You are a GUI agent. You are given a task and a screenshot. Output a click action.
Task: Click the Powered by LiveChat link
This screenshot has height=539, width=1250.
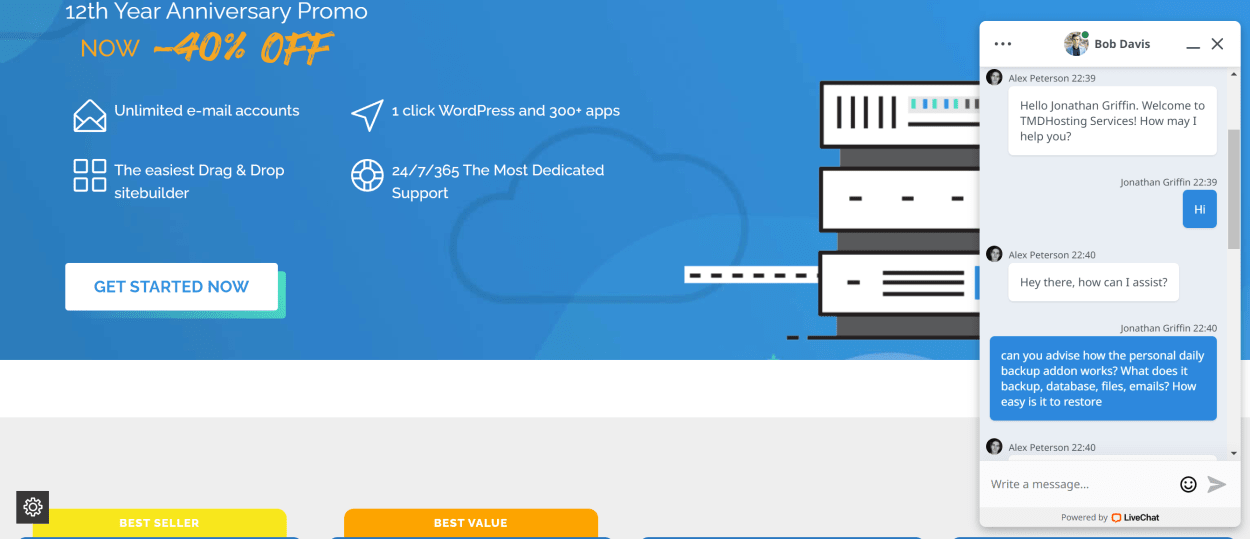[1110, 517]
